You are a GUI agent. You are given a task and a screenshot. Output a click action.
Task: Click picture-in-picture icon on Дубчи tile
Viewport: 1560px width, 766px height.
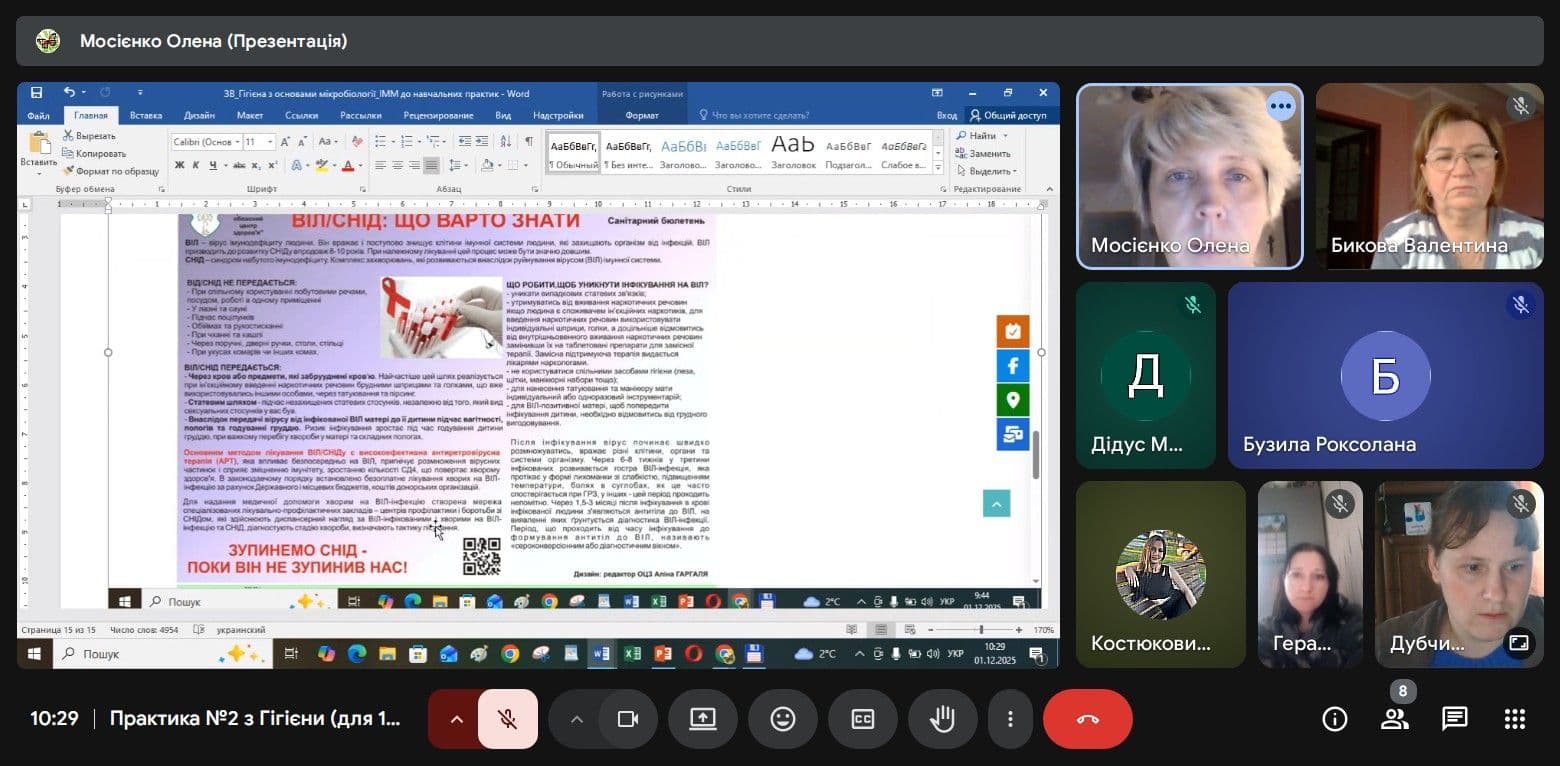coord(1519,644)
